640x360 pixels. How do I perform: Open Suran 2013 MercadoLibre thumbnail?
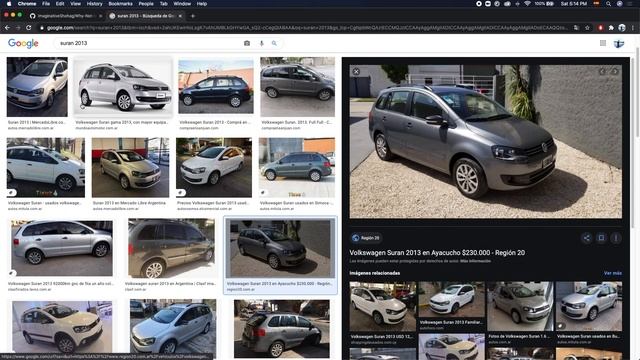tap(37, 87)
